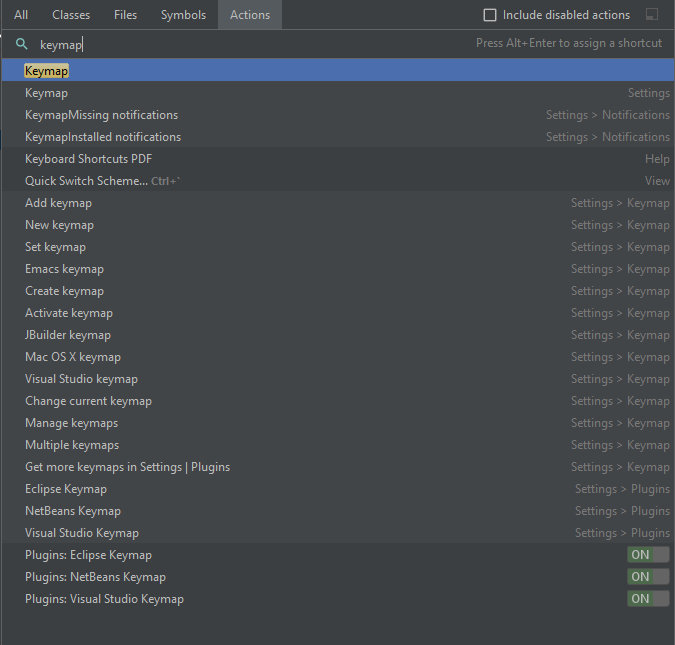Select New keymap result
The image size is (675, 645).
click(x=338, y=224)
